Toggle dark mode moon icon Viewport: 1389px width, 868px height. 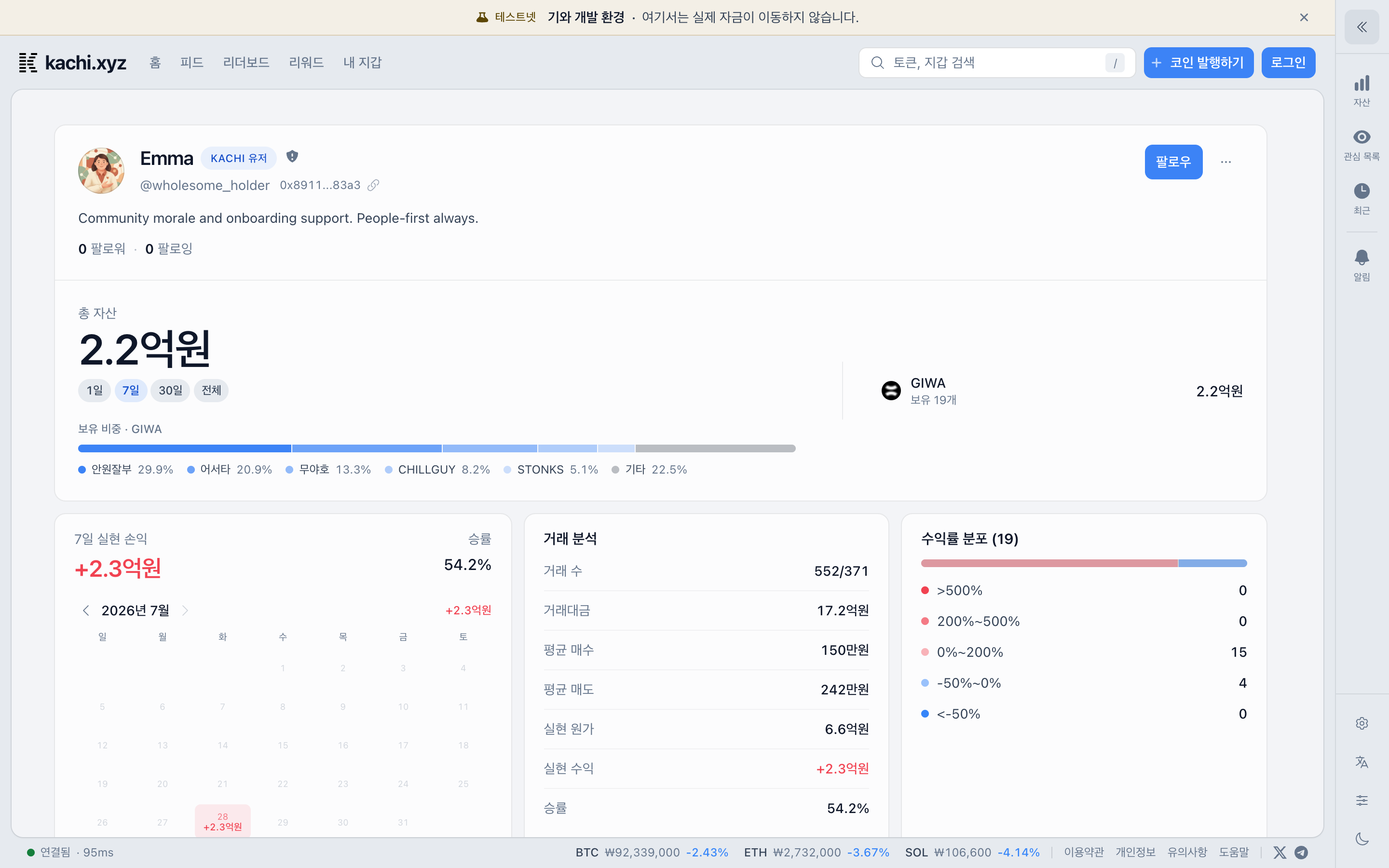(x=1362, y=839)
